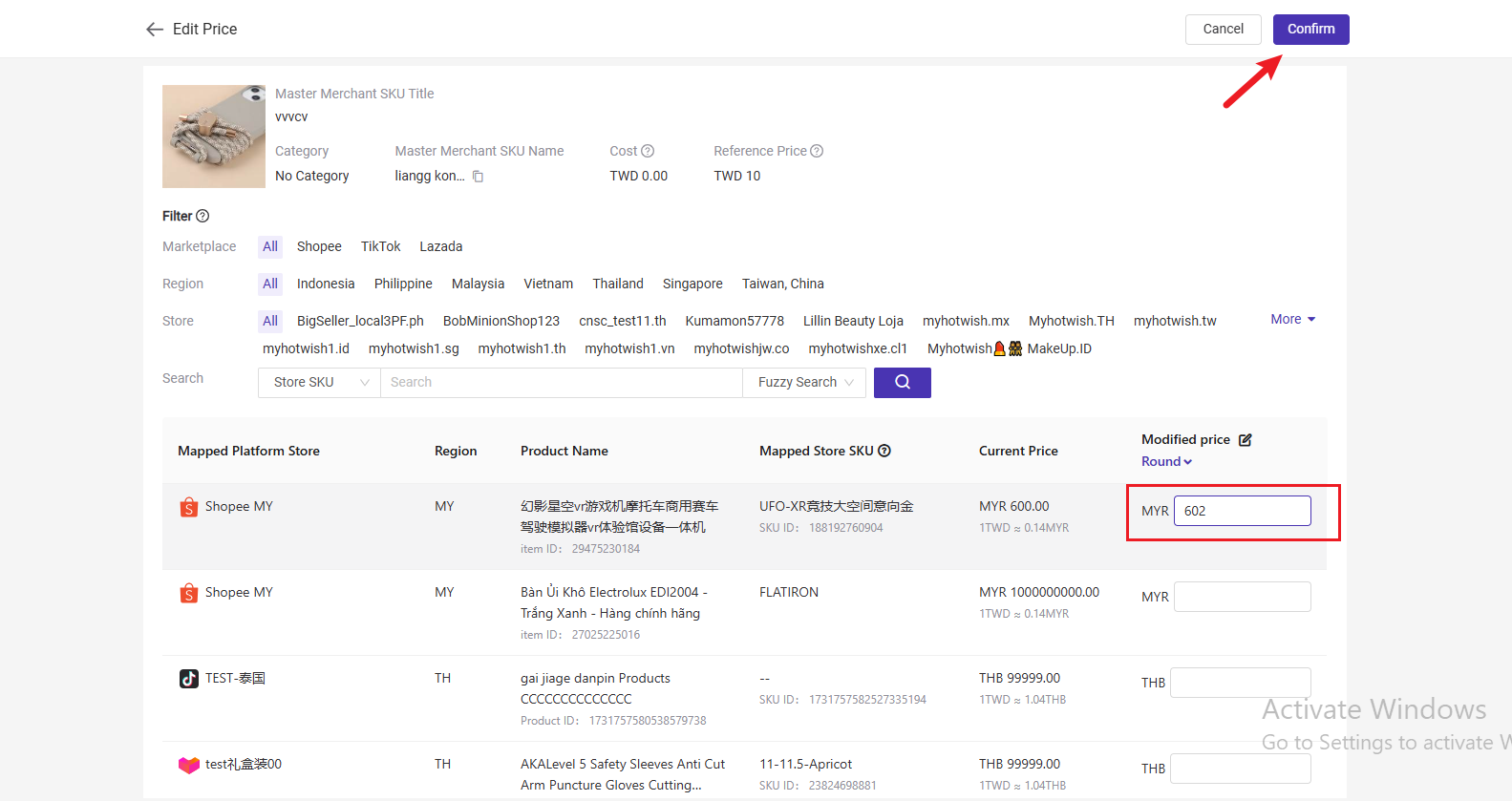
Task: Click the 11-11.5-Apricot store SKU
Action: pos(805,765)
